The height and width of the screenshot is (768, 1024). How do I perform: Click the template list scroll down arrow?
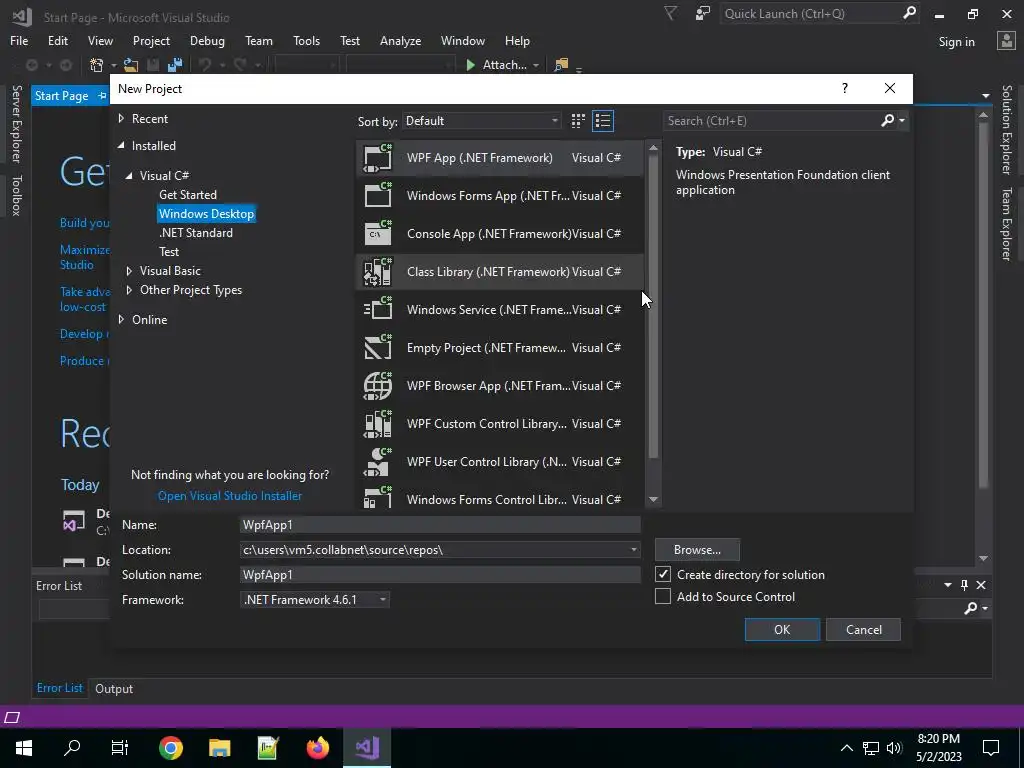tap(653, 500)
